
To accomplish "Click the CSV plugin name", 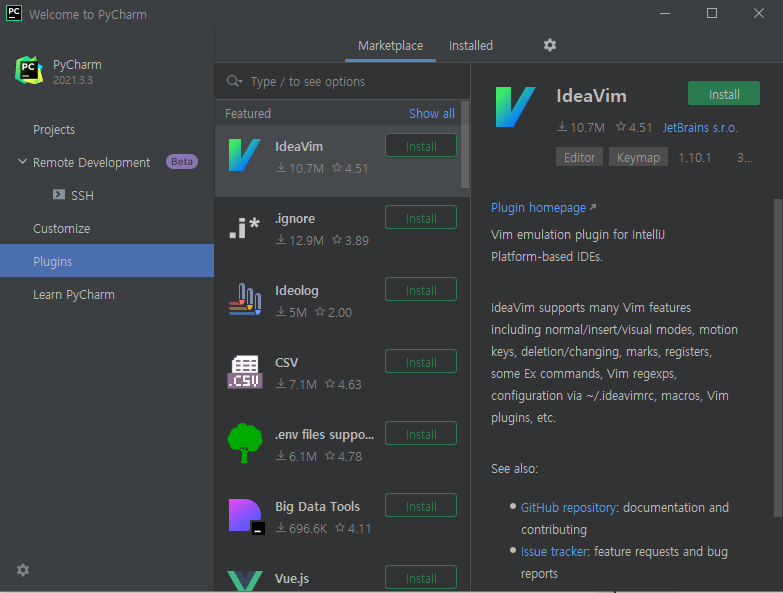I will click(x=286, y=362).
